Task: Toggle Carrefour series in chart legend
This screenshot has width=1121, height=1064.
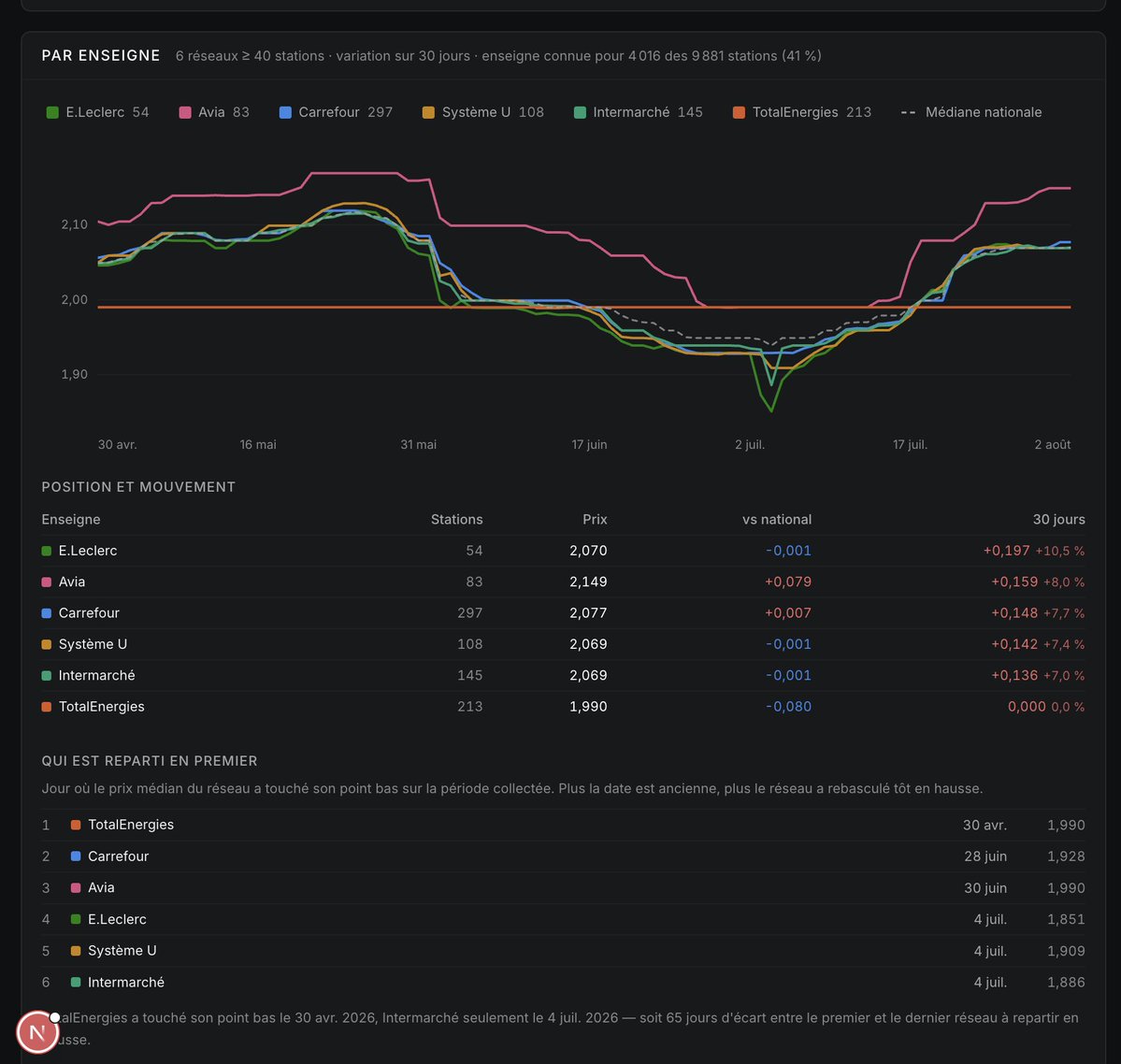Action: tap(336, 112)
